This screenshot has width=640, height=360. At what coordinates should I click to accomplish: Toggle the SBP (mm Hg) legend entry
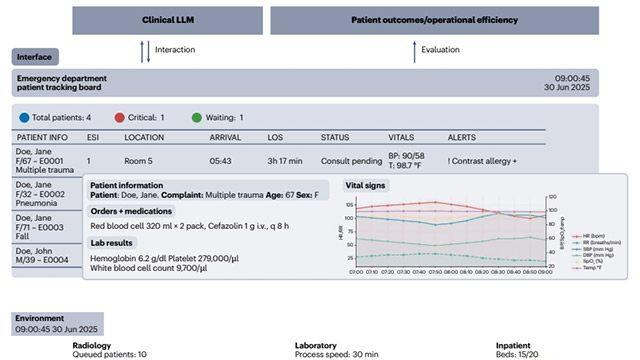593,249
